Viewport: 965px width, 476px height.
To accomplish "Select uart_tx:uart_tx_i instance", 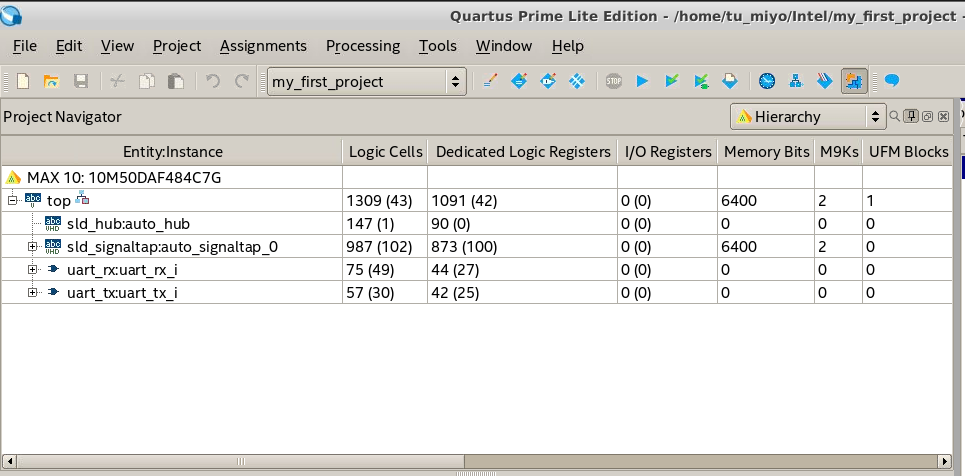I will tap(122, 292).
